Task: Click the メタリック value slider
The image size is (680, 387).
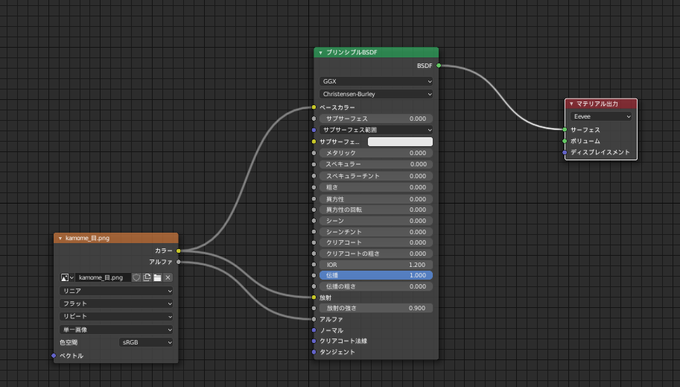Action: [x=376, y=153]
